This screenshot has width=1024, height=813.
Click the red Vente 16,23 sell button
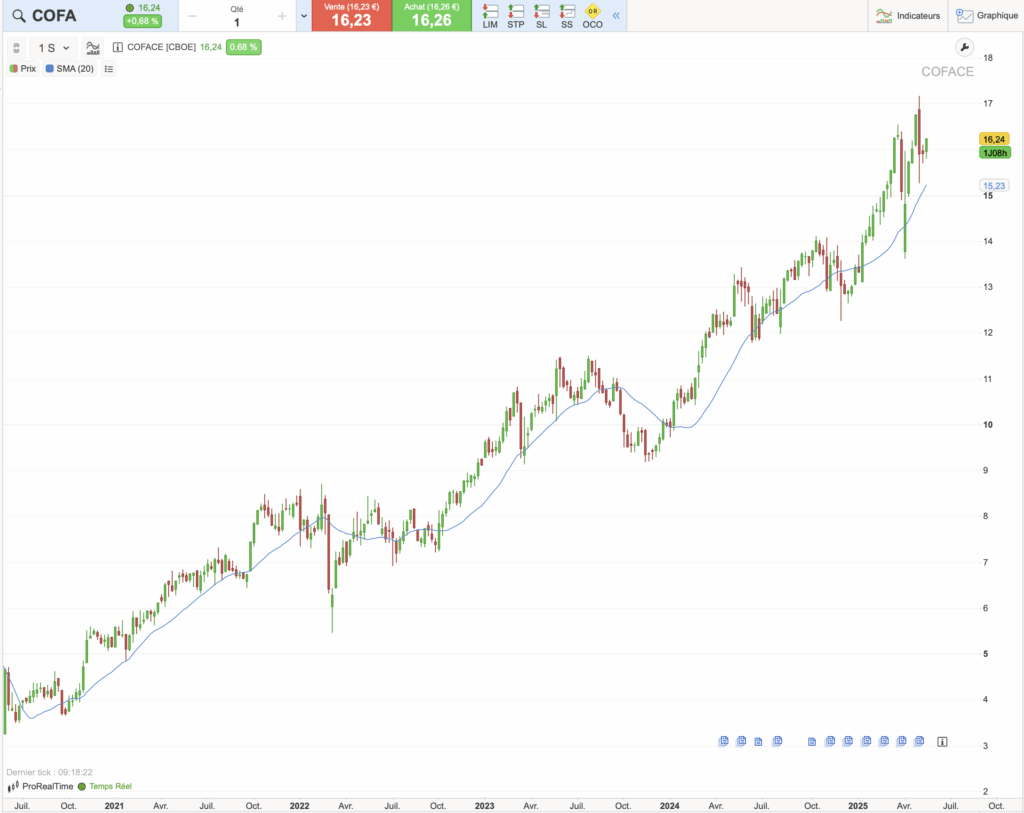[x=351, y=16]
